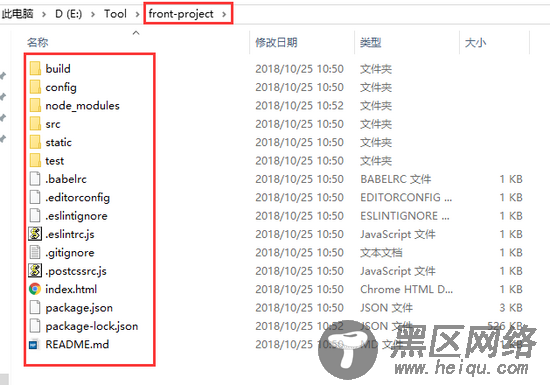Select the static folder name
The height and width of the screenshot is (385, 550).
tap(59, 142)
